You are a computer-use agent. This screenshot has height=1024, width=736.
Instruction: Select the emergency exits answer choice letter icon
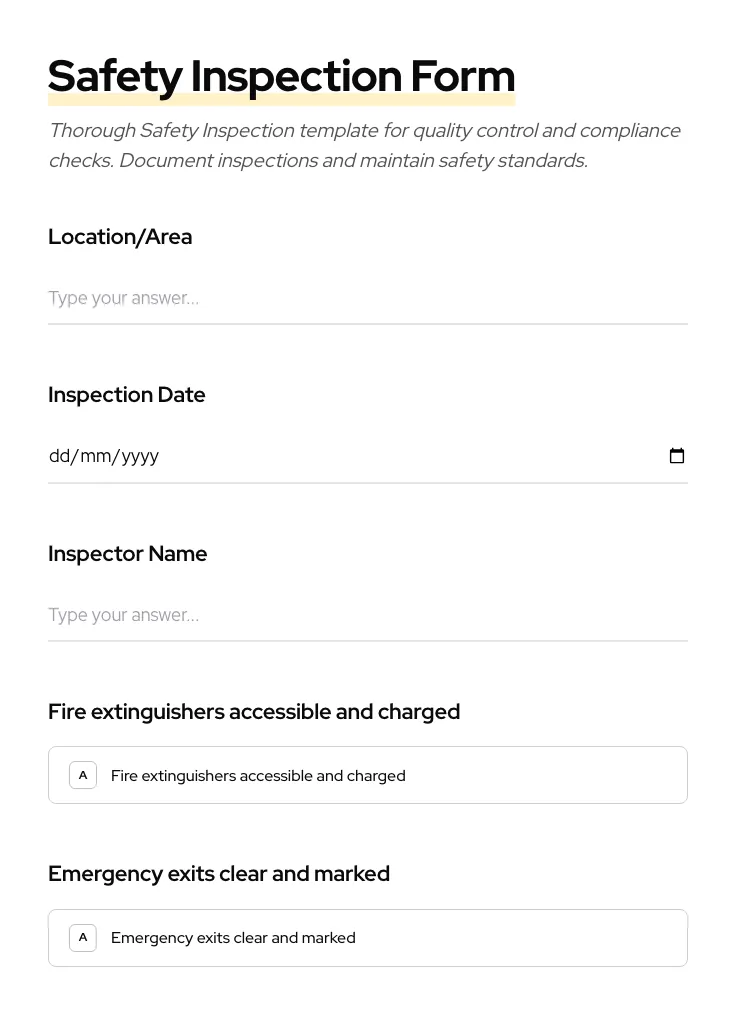[x=83, y=937]
